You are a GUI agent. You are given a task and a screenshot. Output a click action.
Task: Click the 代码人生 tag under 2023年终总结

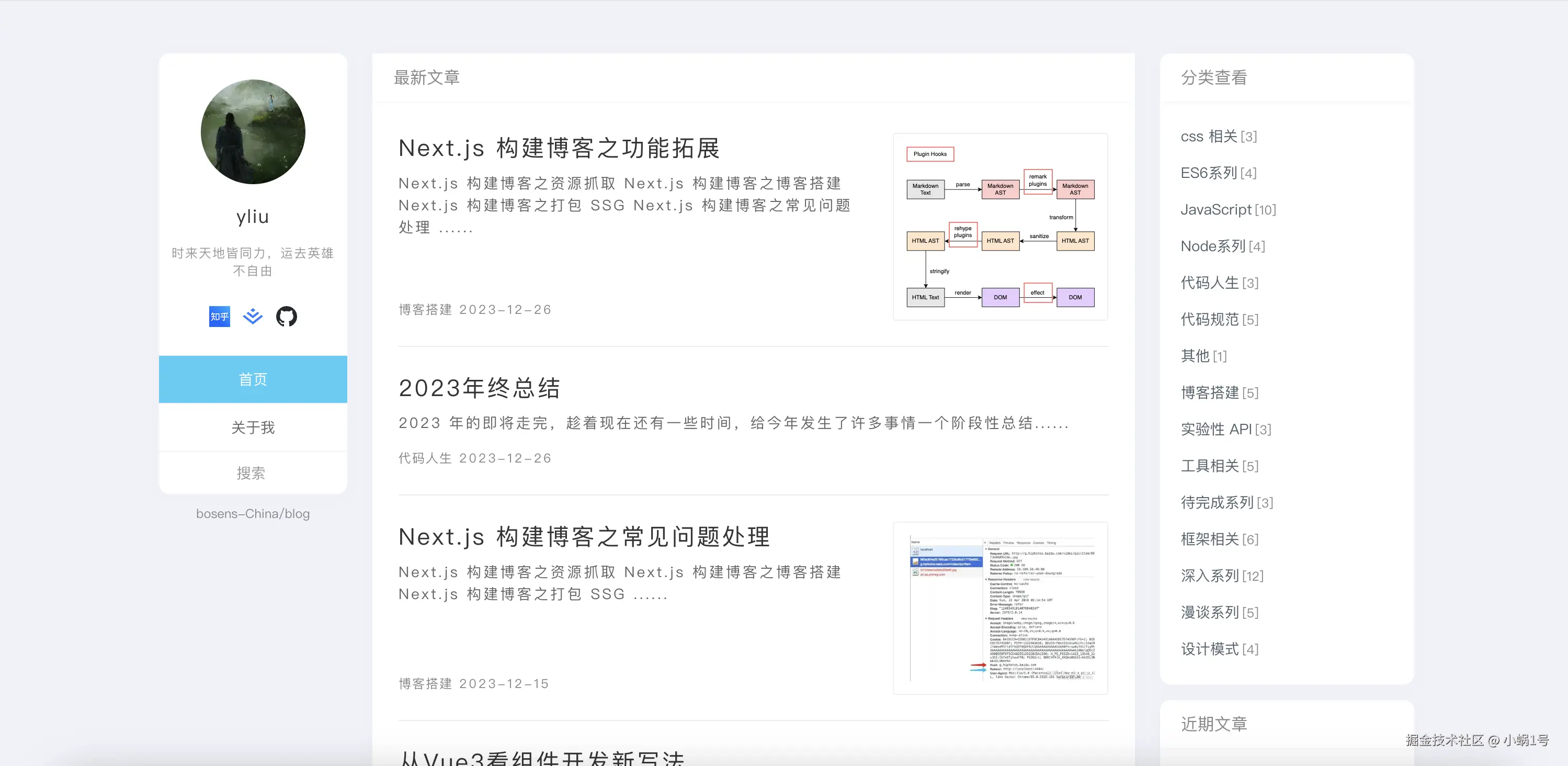(x=425, y=458)
